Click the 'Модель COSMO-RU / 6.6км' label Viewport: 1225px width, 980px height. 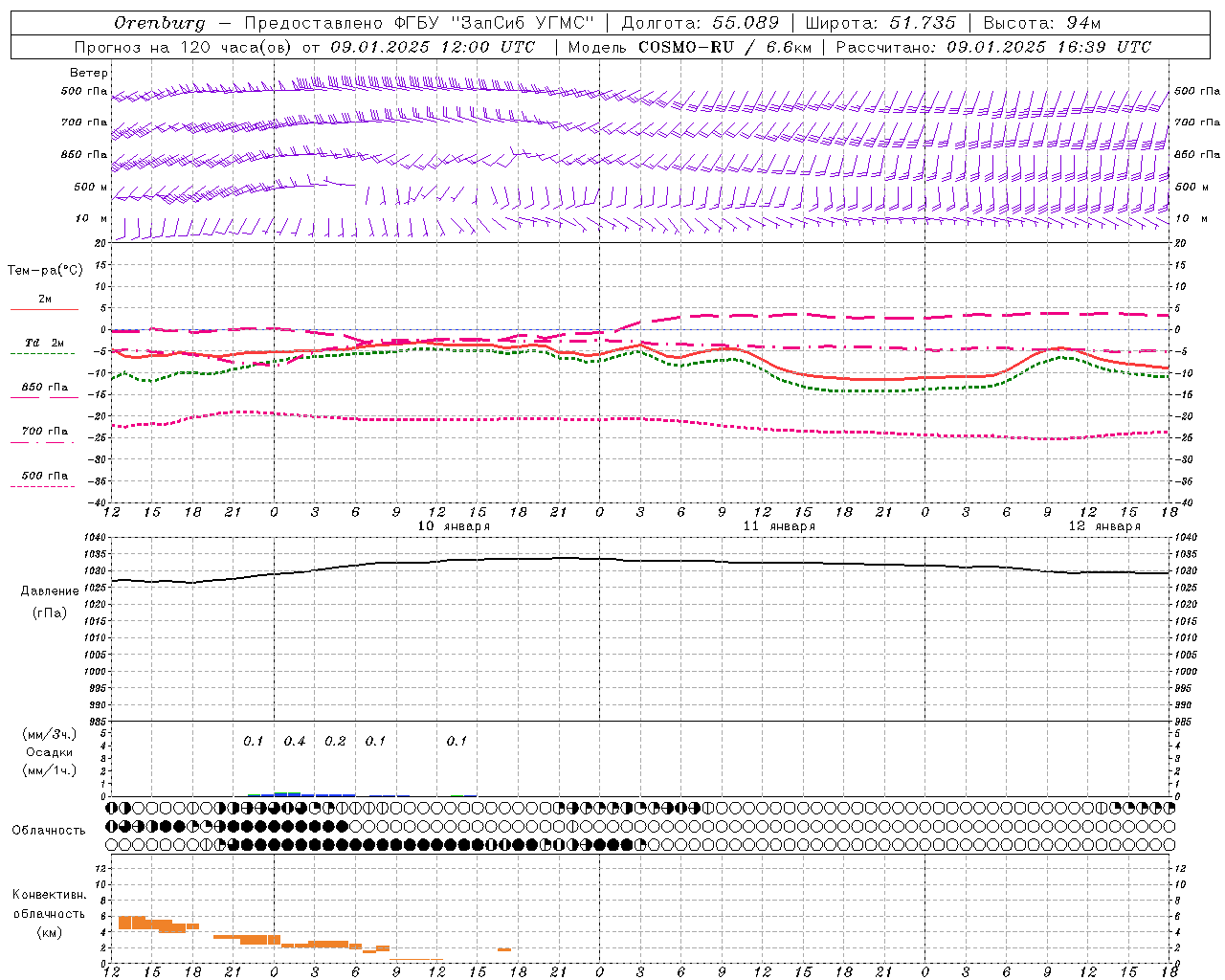690,47
